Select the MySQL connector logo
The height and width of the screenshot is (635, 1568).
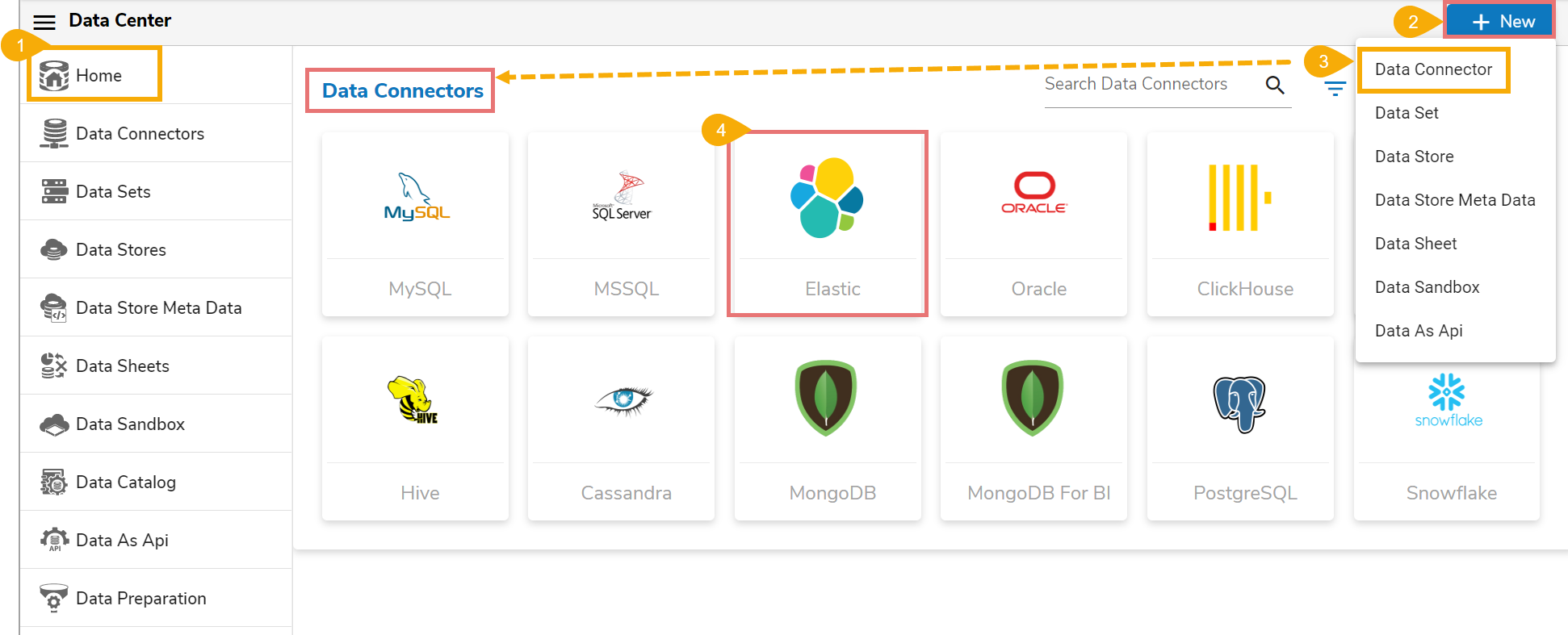pyautogui.click(x=416, y=198)
